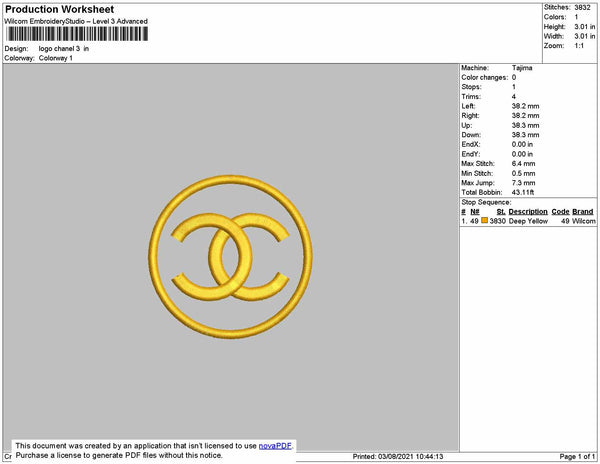Click the EndY value 0.00 in

[x=522, y=154]
